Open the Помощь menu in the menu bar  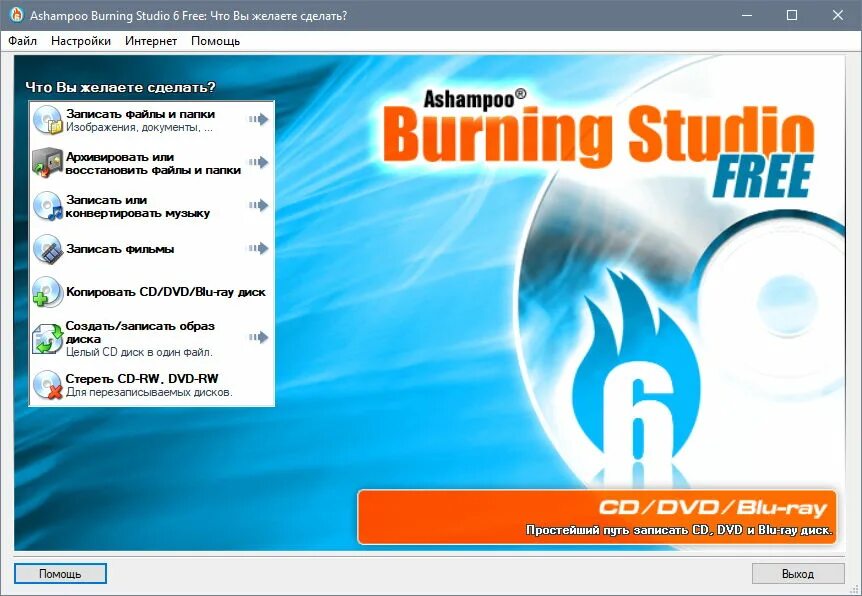216,41
